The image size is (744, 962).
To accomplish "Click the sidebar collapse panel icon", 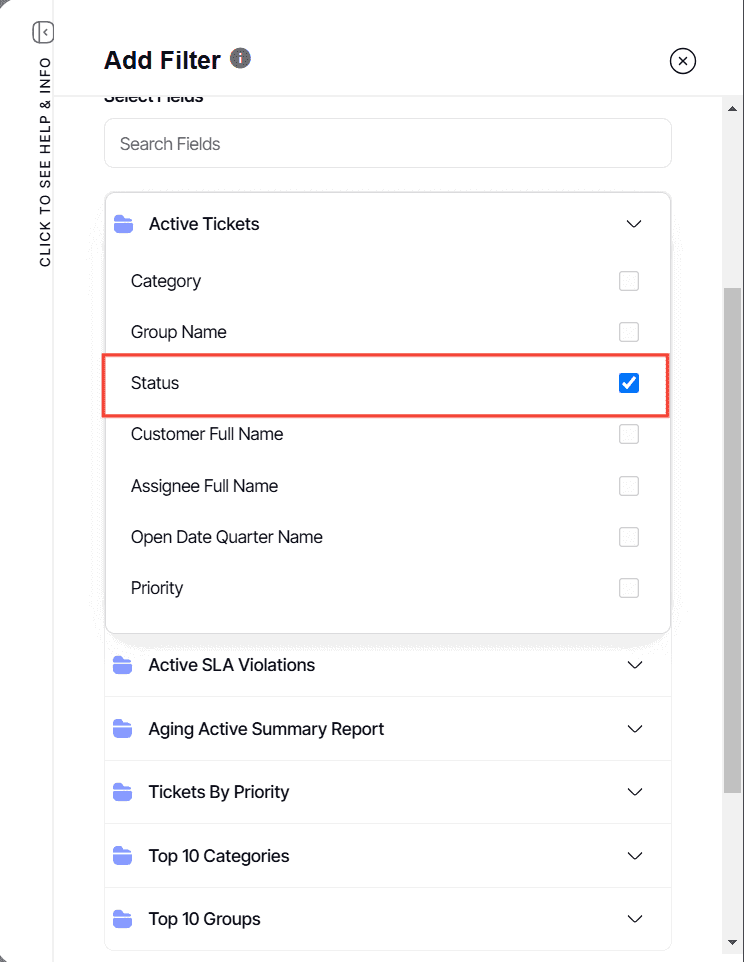I will pyautogui.click(x=43, y=33).
